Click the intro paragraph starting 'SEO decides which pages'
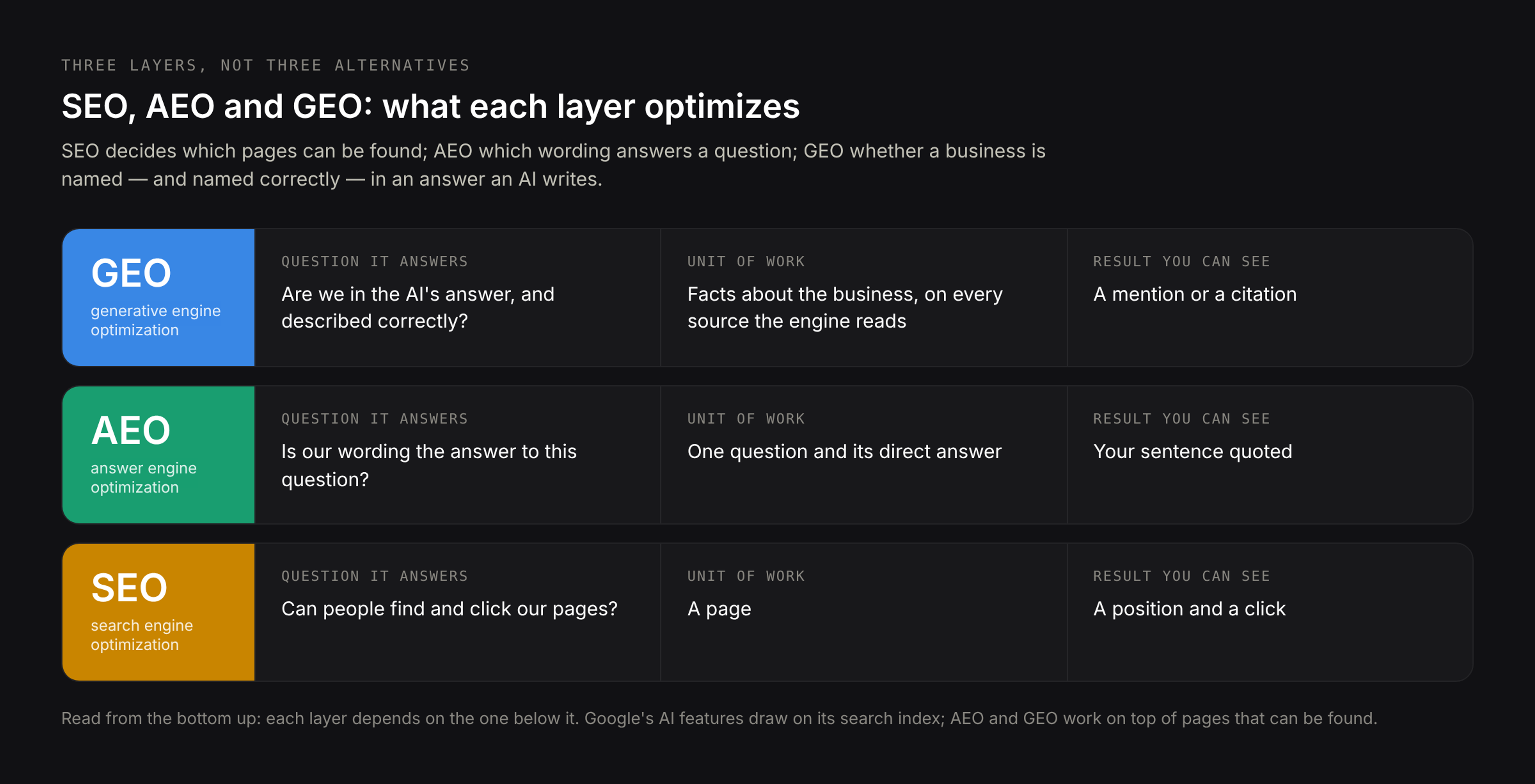 click(554, 165)
